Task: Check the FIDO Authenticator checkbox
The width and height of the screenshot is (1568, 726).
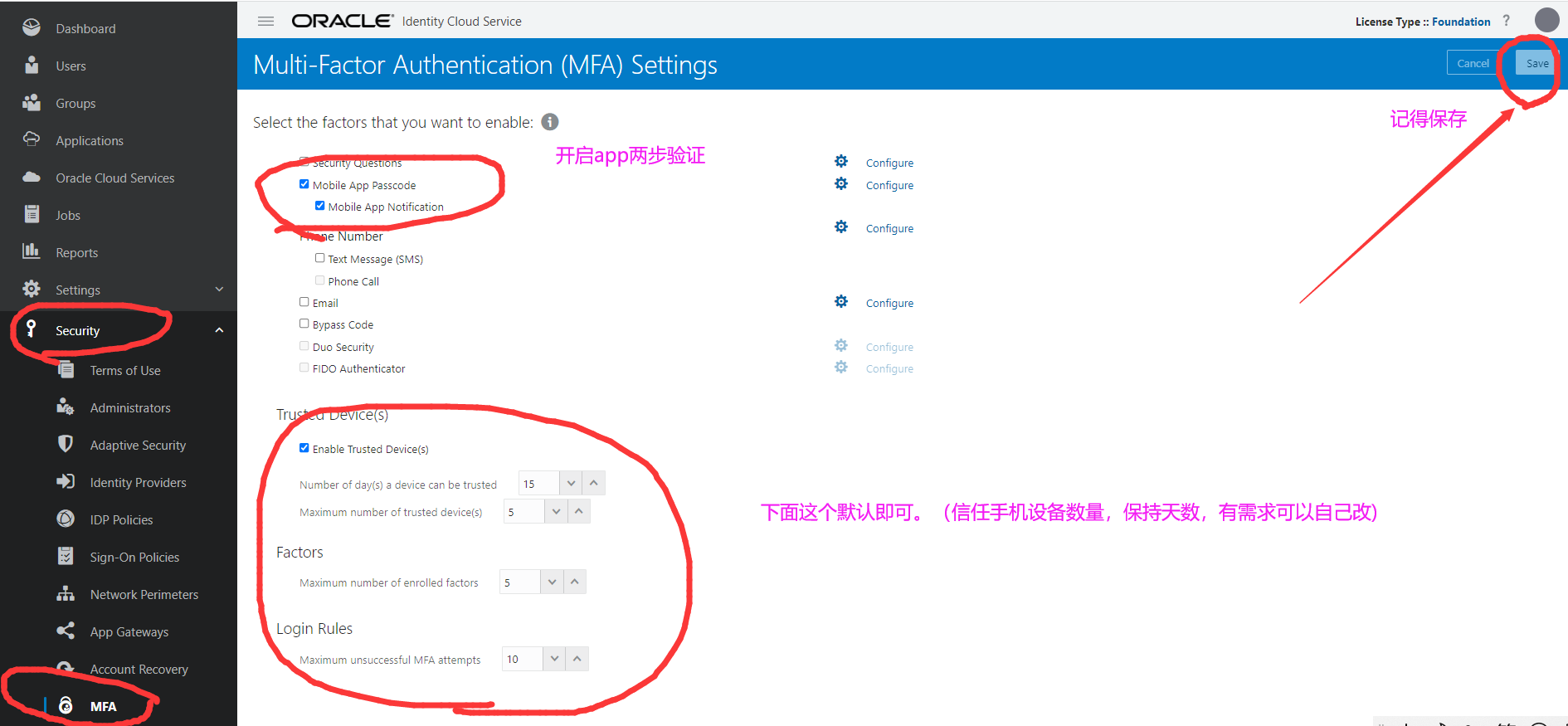Action: pos(304,368)
